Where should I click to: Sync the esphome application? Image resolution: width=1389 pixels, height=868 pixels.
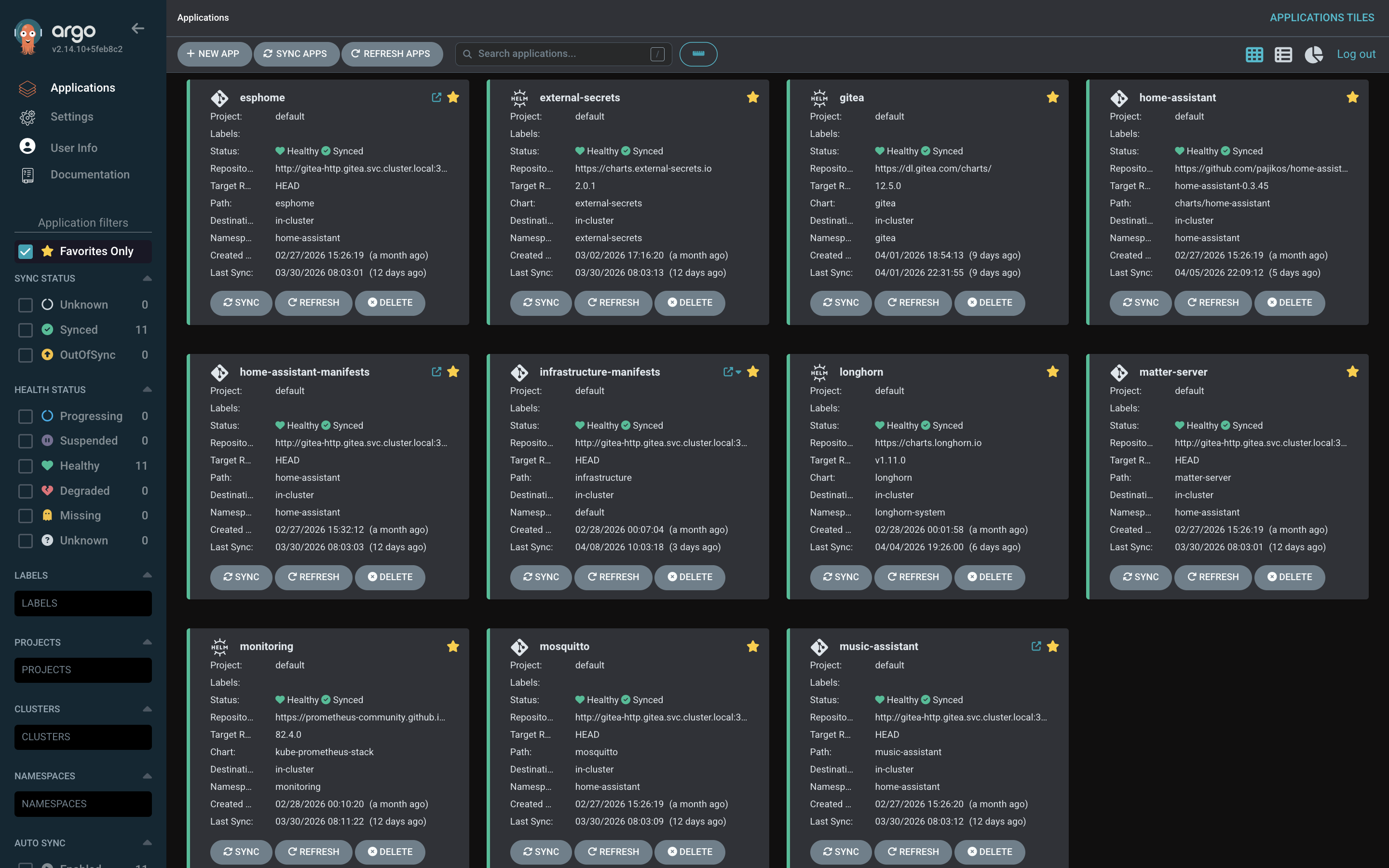point(241,302)
